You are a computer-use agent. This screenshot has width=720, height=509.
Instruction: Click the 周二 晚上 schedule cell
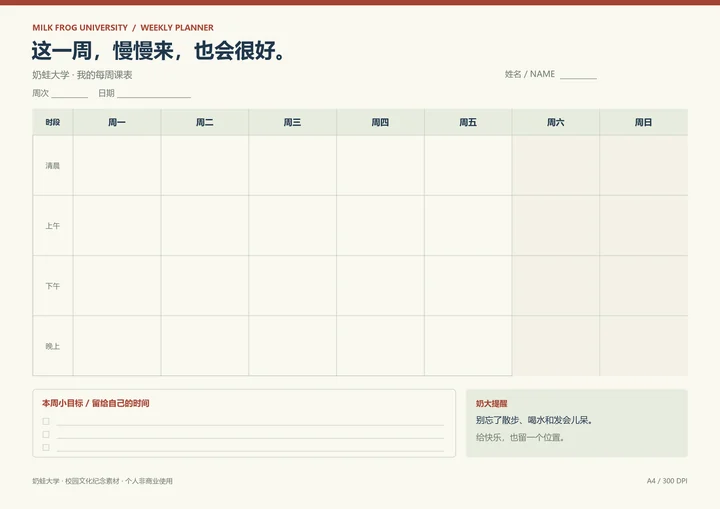(x=205, y=346)
